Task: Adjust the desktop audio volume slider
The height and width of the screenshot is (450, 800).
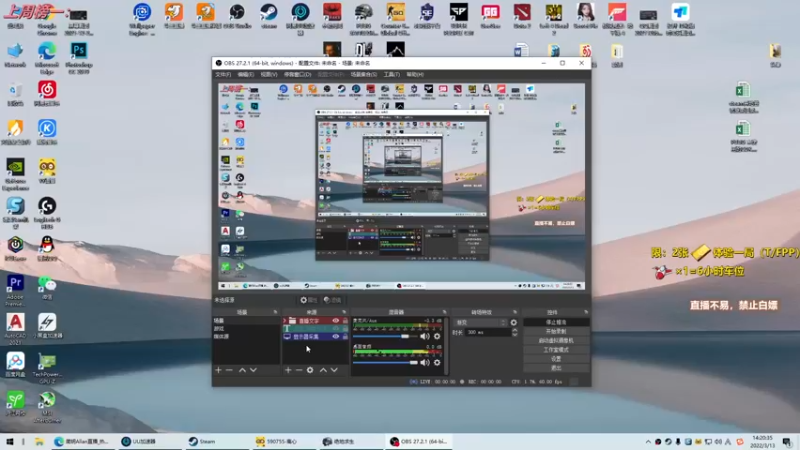Action: point(385,362)
